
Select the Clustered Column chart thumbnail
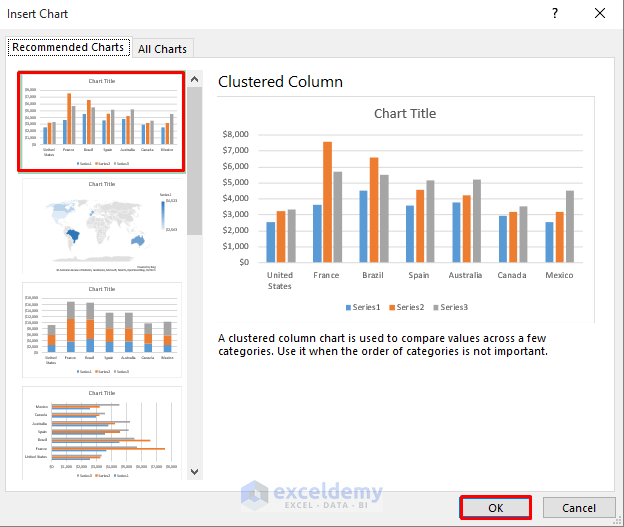pos(101,122)
